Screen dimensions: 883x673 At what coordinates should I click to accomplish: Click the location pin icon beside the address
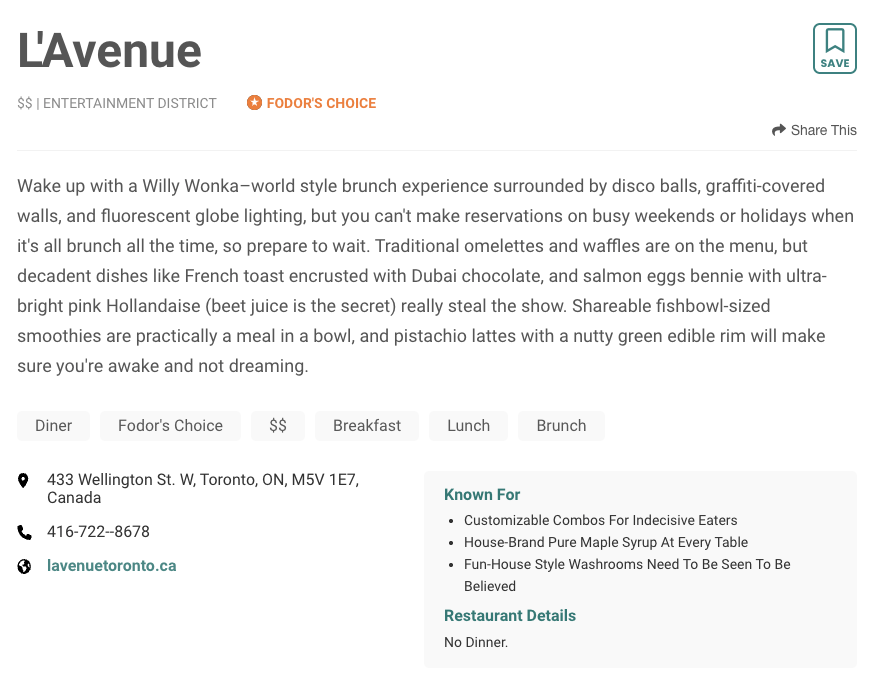point(24,481)
